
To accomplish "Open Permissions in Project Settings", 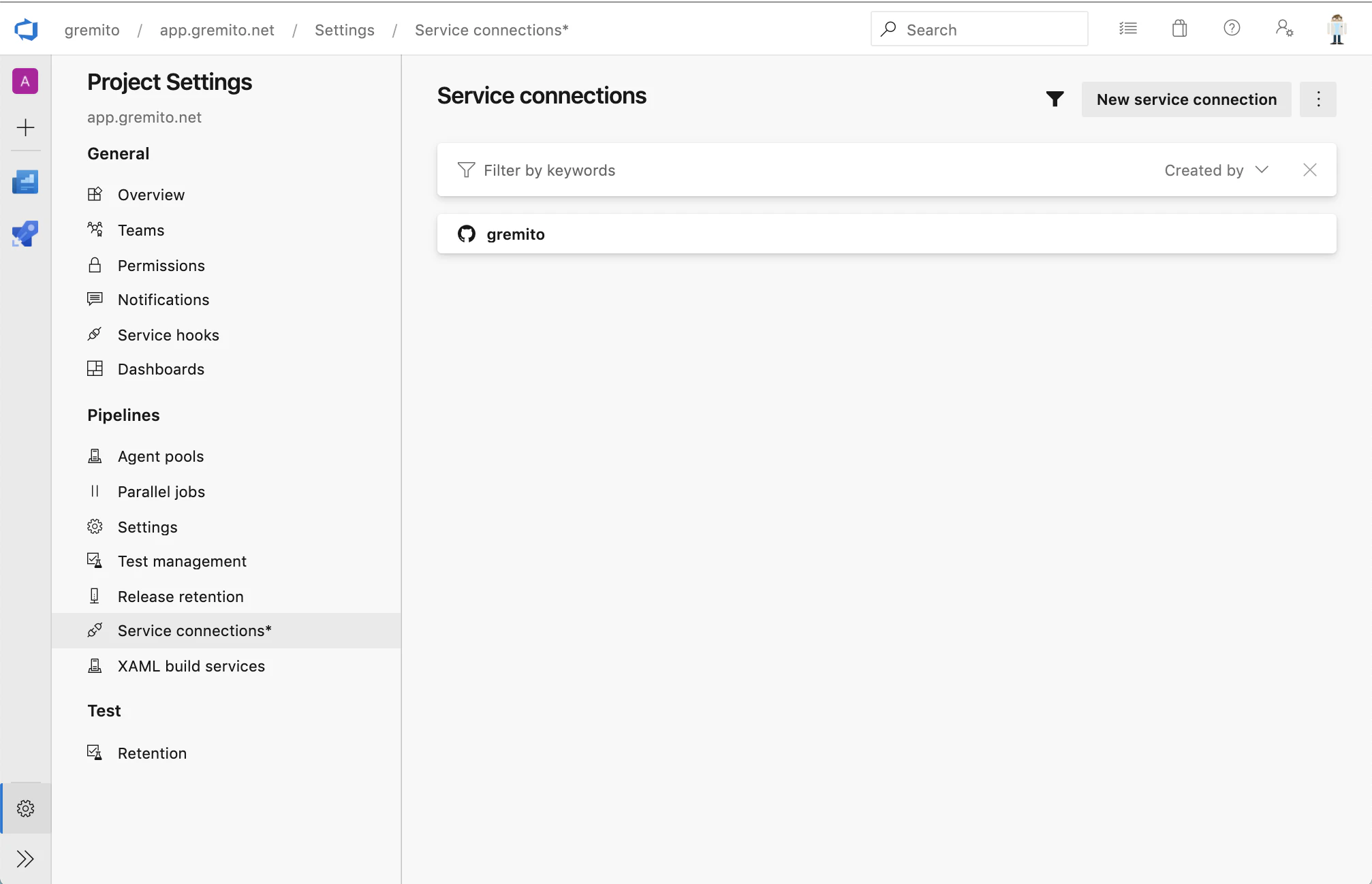I will tap(226, 266).
